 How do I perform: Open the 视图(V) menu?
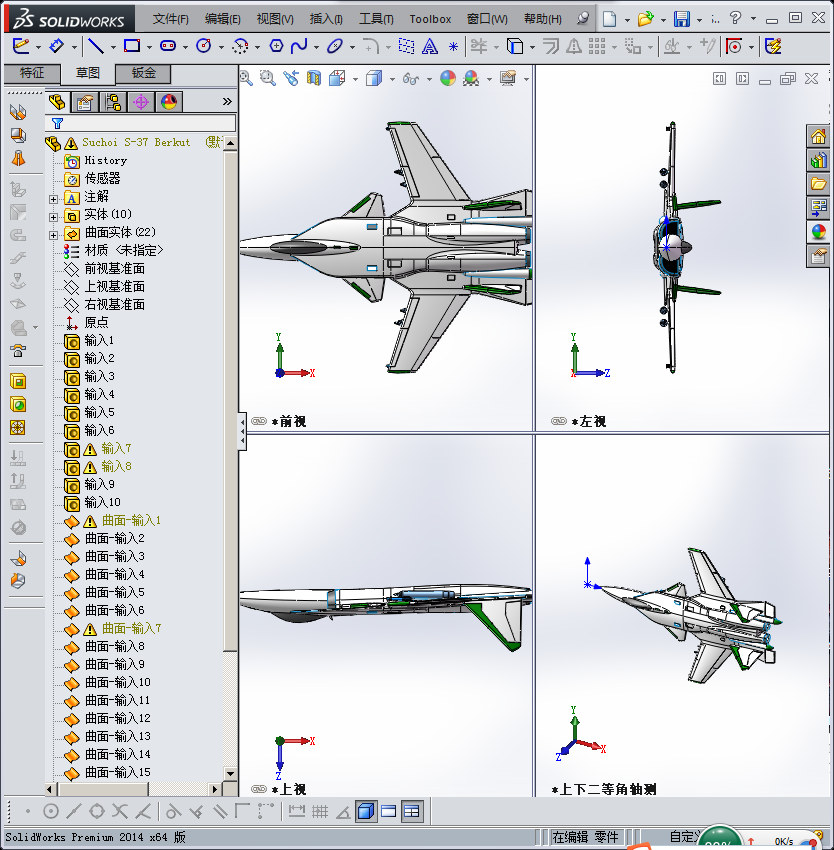(x=275, y=19)
